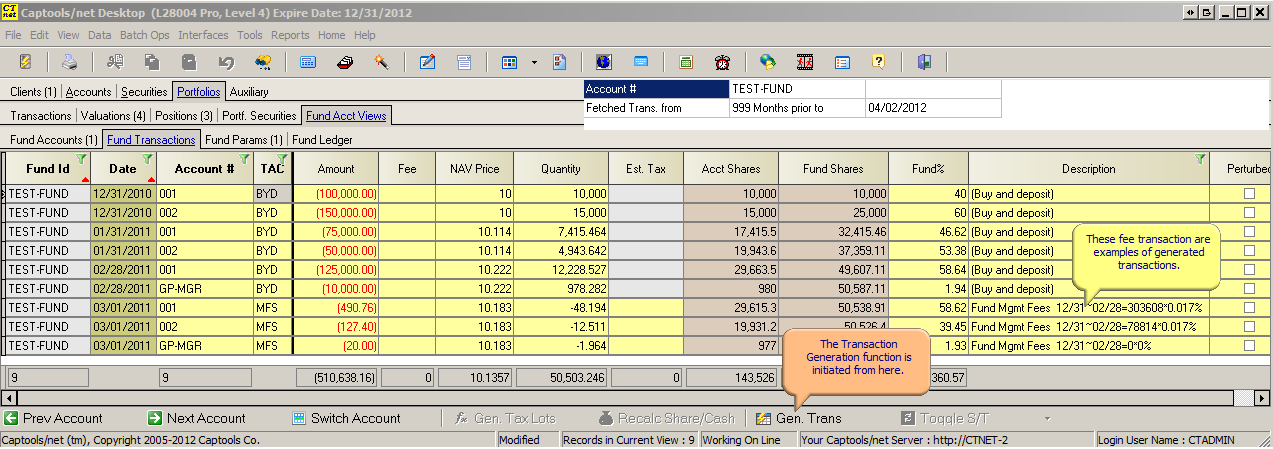The image size is (1273, 449).
Task: Click the red alarm clock toolbar icon
Action: [721, 62]
